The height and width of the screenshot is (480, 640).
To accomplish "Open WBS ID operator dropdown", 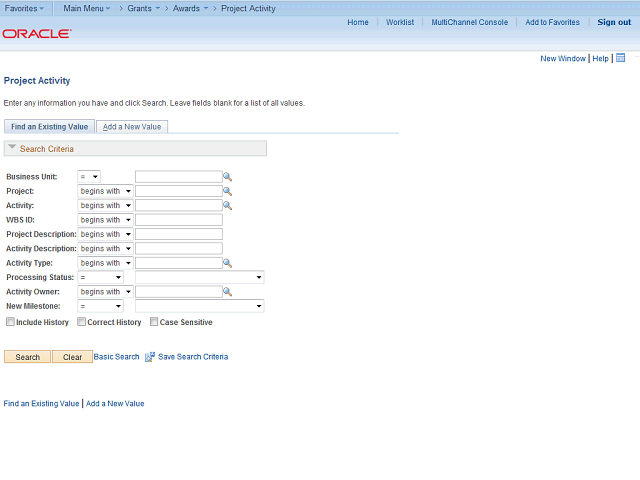I will click(105, 220).
